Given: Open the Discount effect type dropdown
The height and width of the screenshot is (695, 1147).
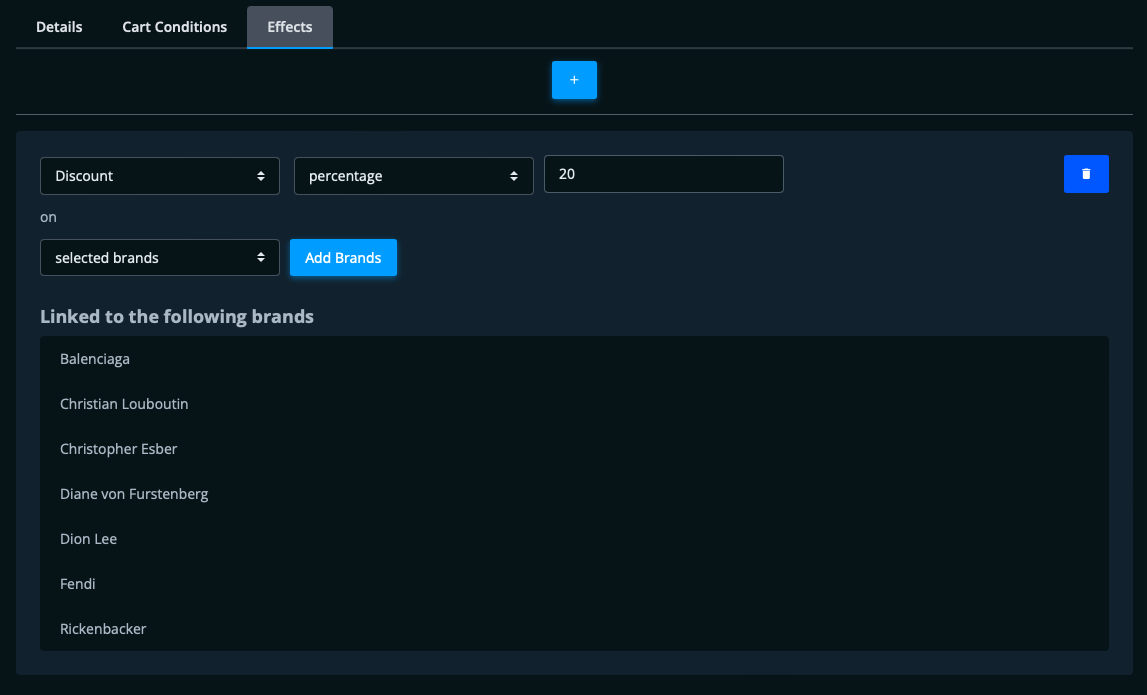Looking at the screenshot, I should [159, 176].
